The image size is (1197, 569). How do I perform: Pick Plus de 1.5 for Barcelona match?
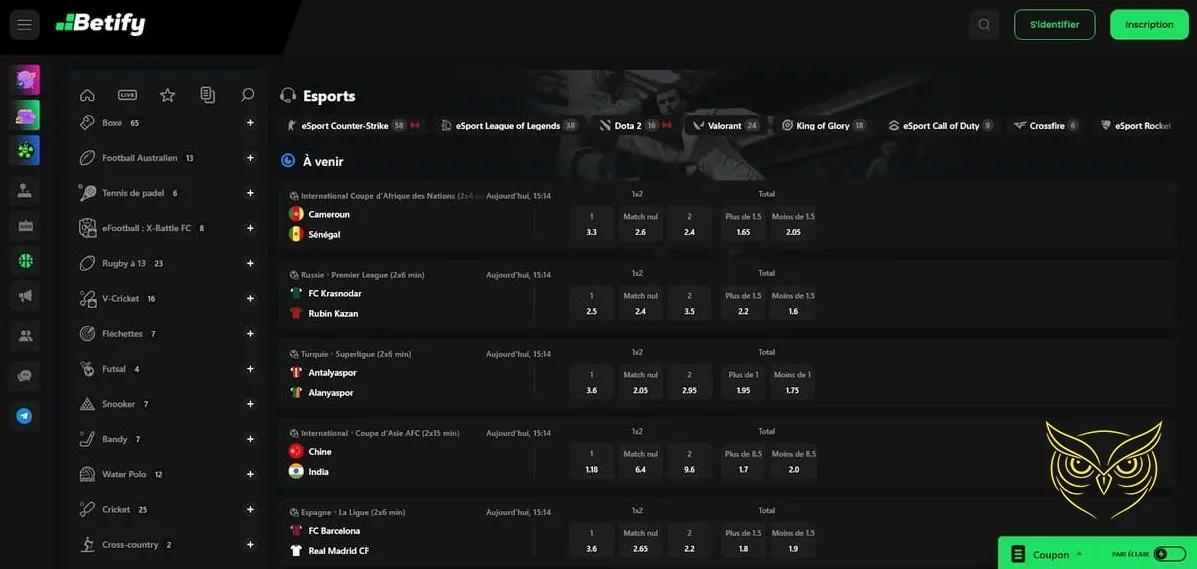743,541
